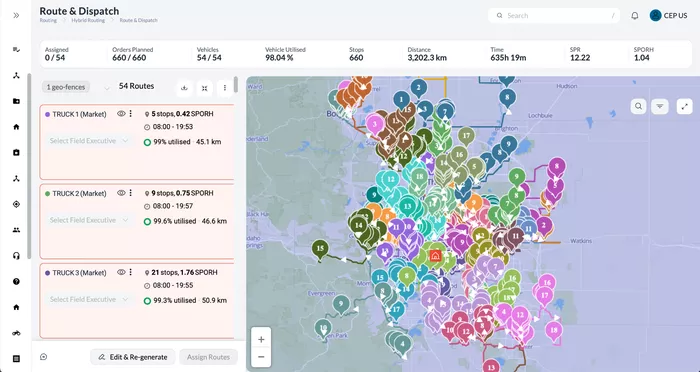
Task: Open TRUCK 1 more options menu
Action: click(x=130, y=114)
